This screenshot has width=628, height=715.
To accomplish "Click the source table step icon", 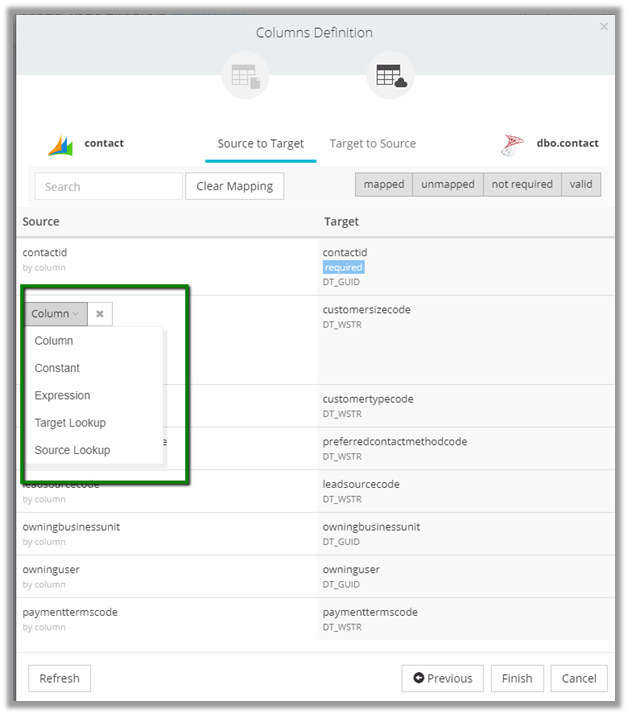I will tap(245, 75).
